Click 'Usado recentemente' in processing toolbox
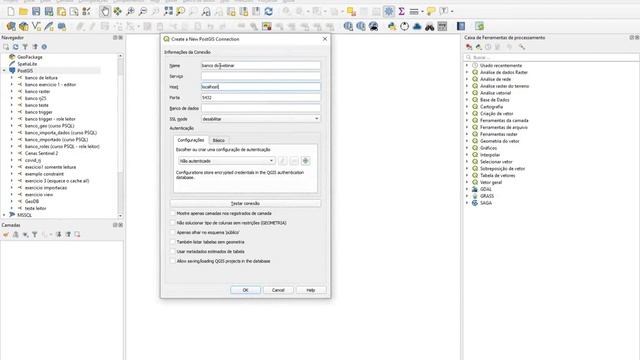 point(501,65)
